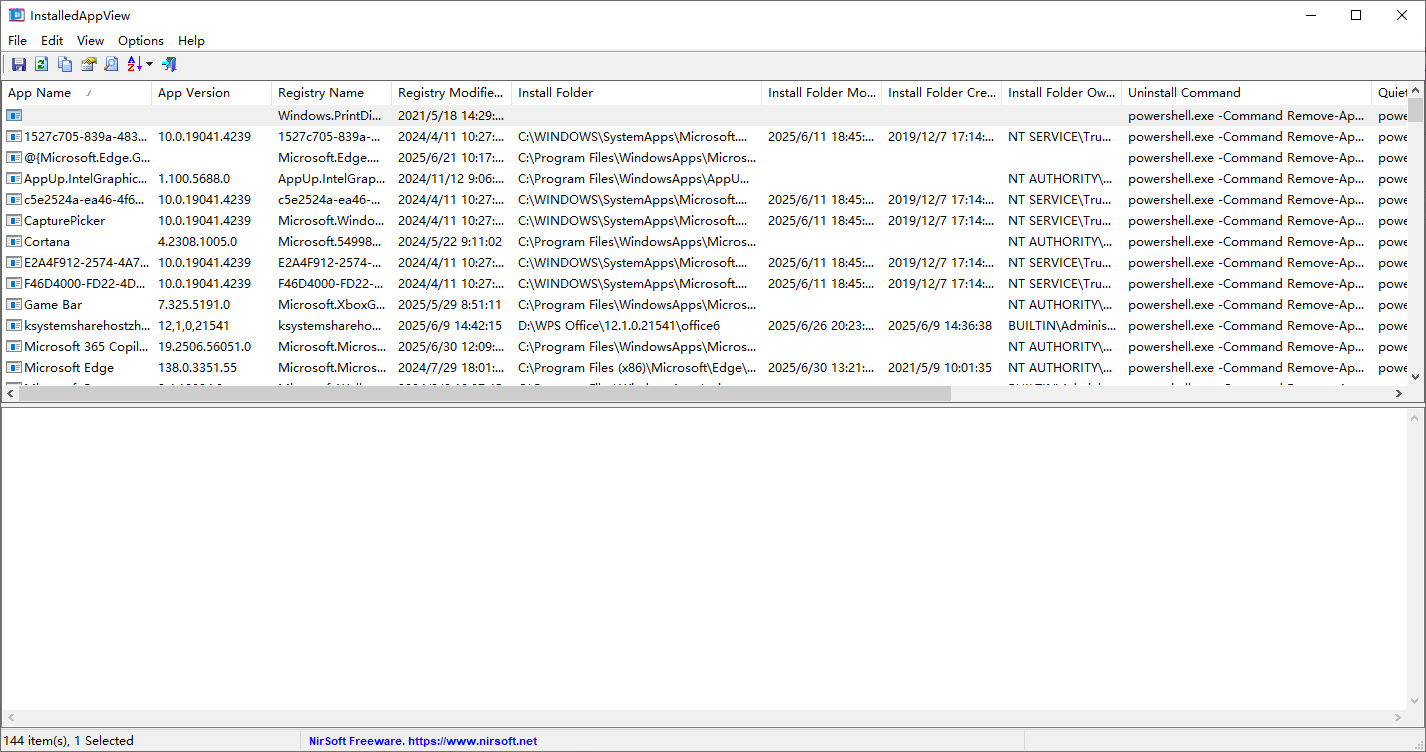Click the 2024/5/22 9:11:02 registry modified cell

(450, 242)
